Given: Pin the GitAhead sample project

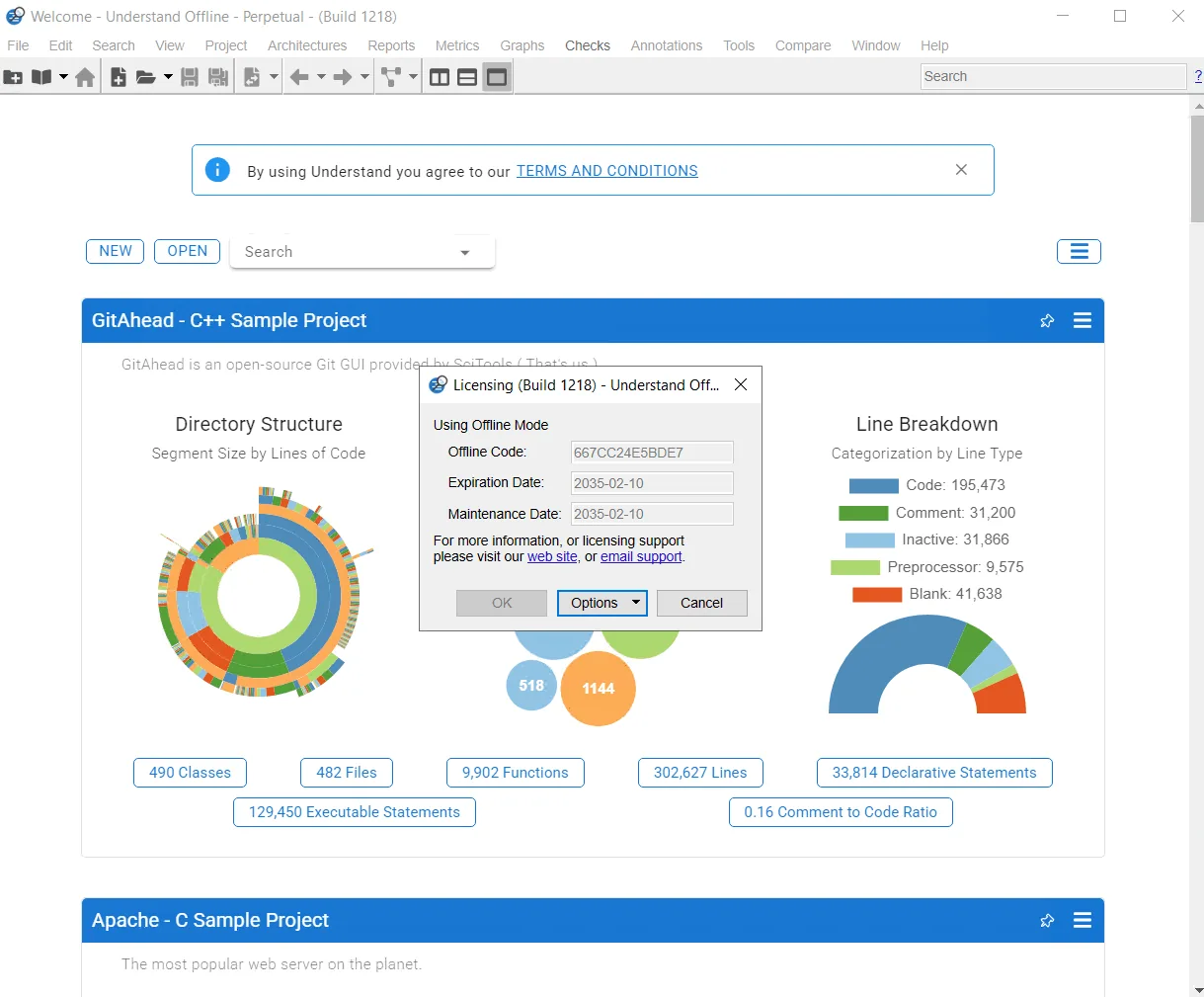Looking at the screenshot, I should [x=1047, y=321].
